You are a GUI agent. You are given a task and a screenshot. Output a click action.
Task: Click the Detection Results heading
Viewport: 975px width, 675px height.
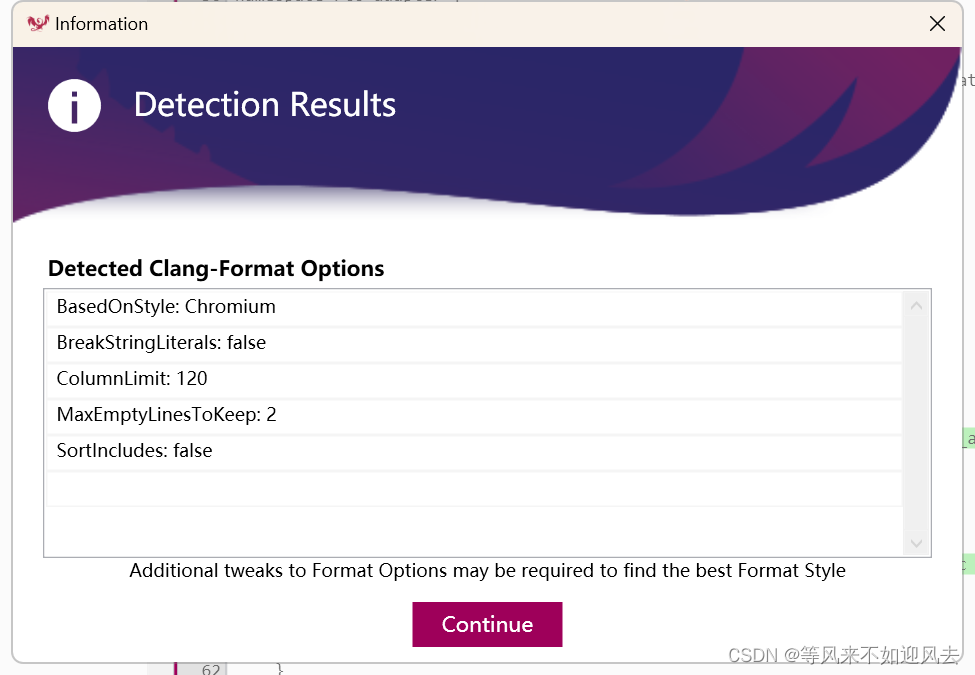[264, 104]
